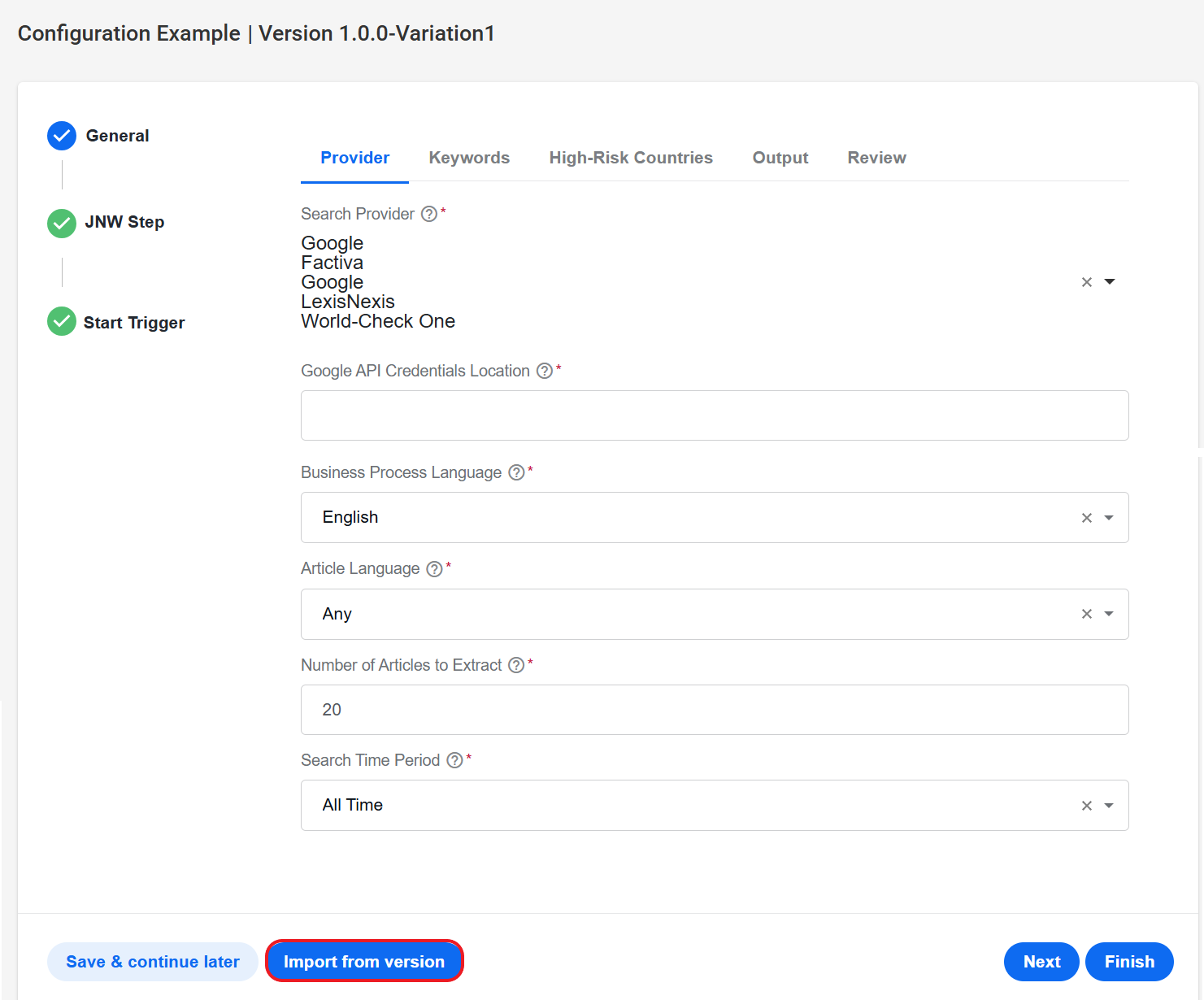Switch to the Keywords tab

click(x=469, y=158)
